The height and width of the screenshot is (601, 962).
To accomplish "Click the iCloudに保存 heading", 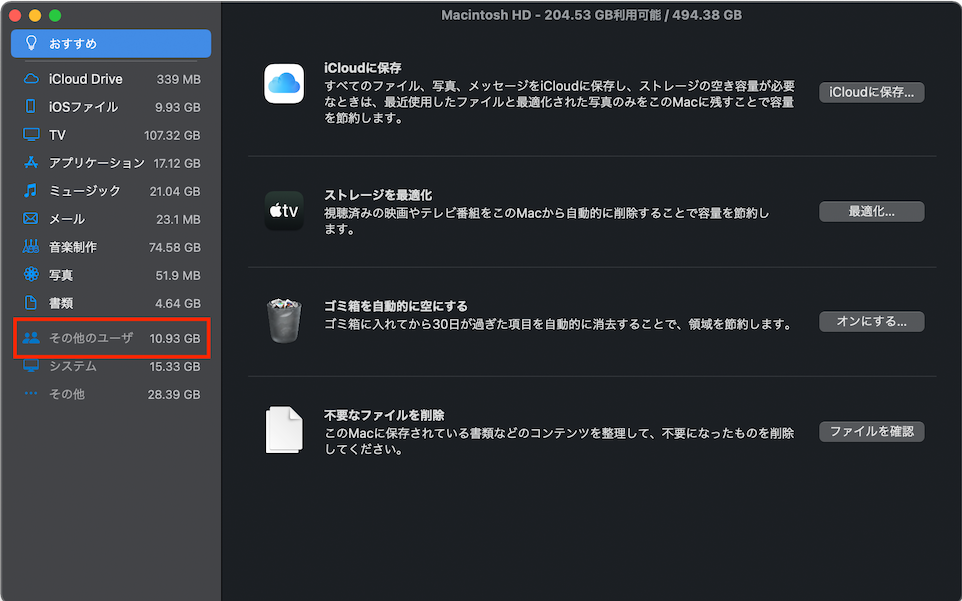I will (363, 68).
